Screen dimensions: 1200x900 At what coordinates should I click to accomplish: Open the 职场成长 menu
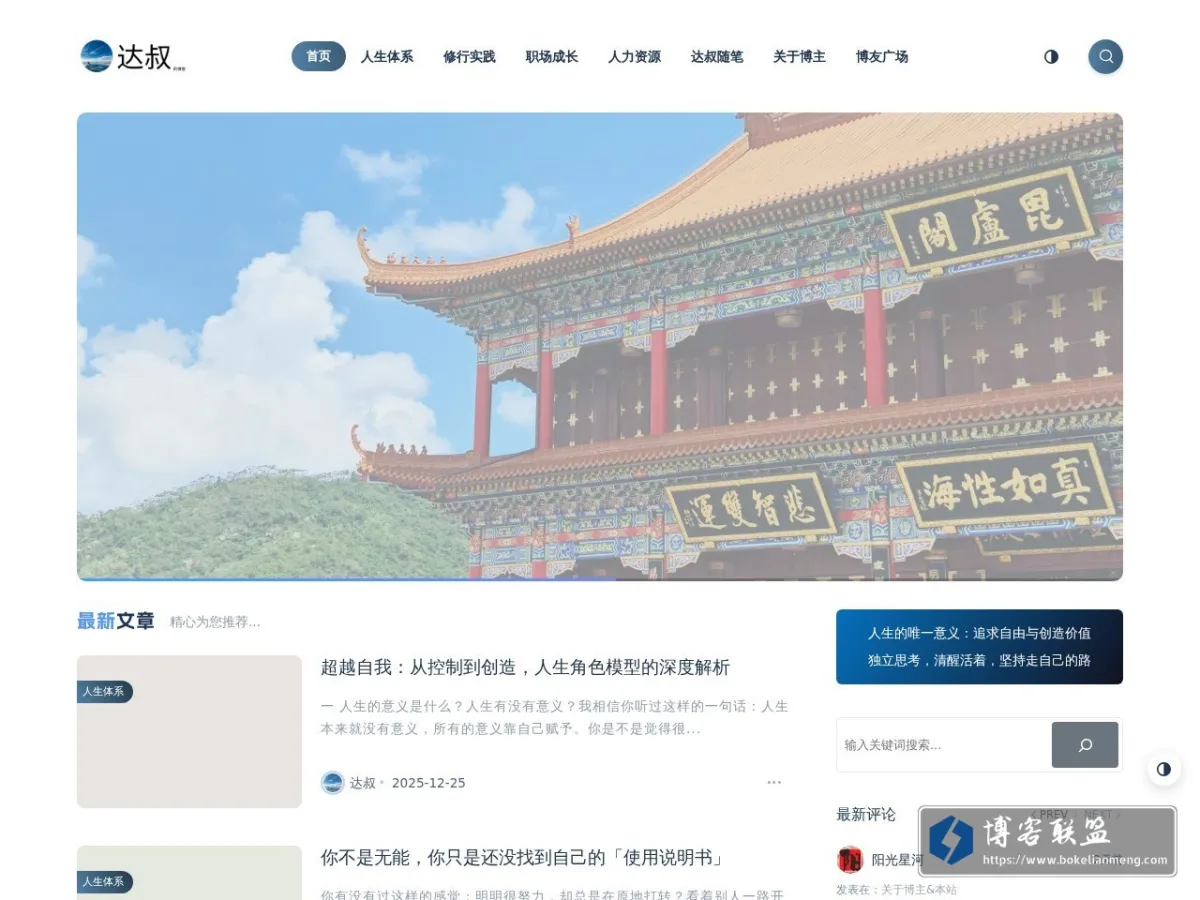(x=552, y=57)
